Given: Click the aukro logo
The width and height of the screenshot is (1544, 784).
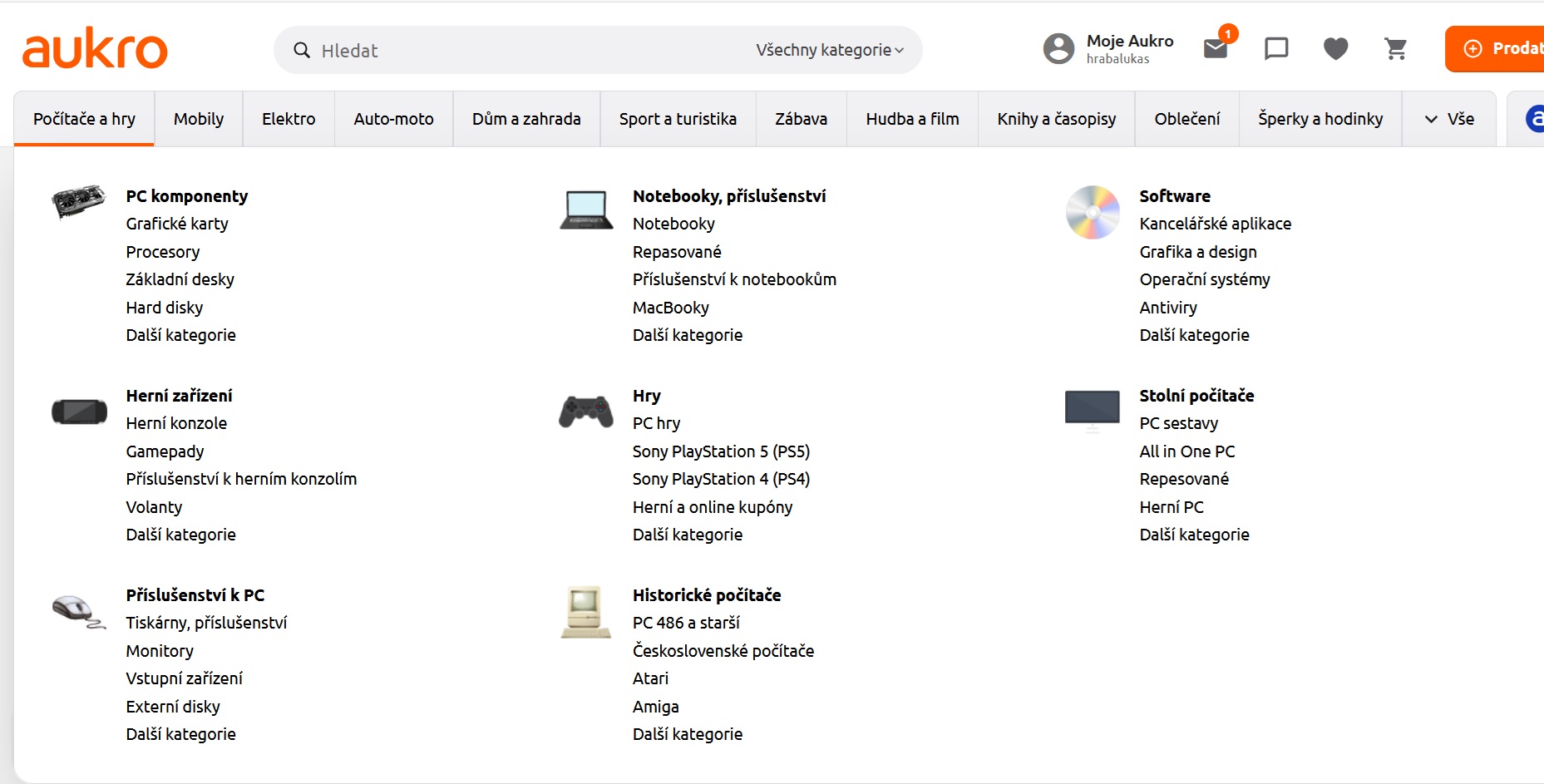Looking at the screenshot, I should (x=95, y=50).
